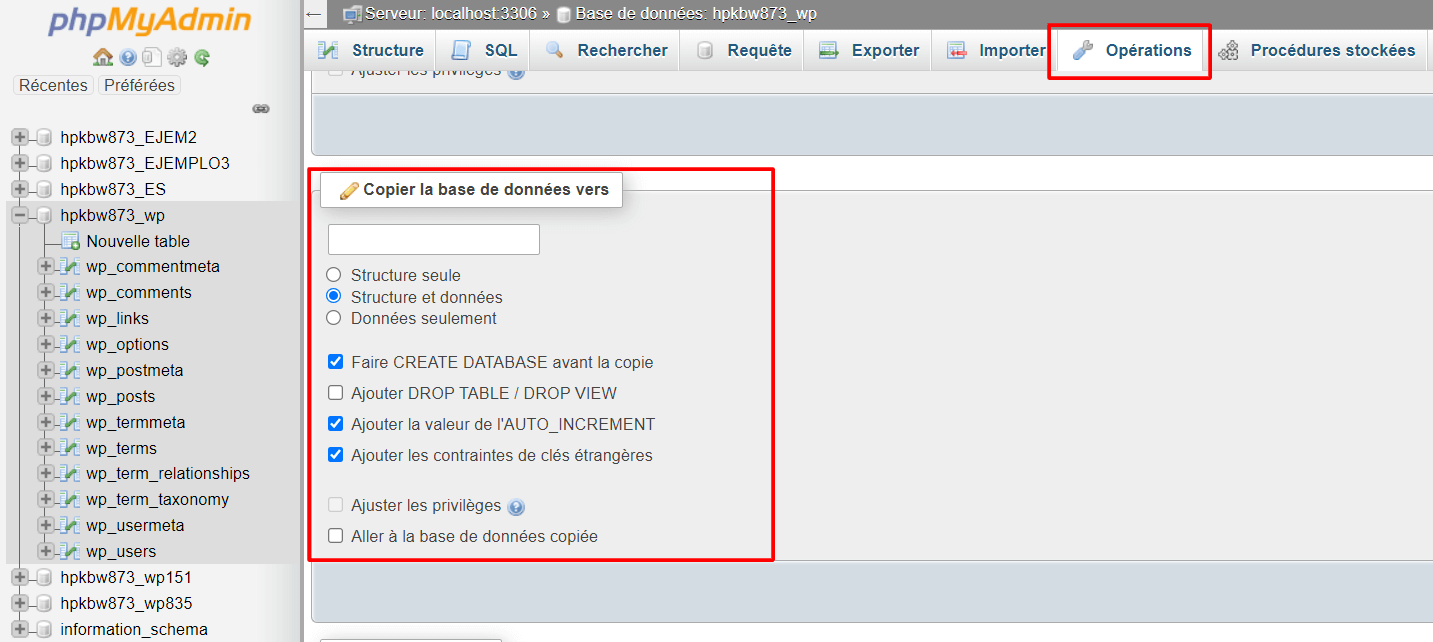The width and height of the screenshot is (1433, 642).
Task: Expand the wp_postmeta table node
Action: [45, 371]
